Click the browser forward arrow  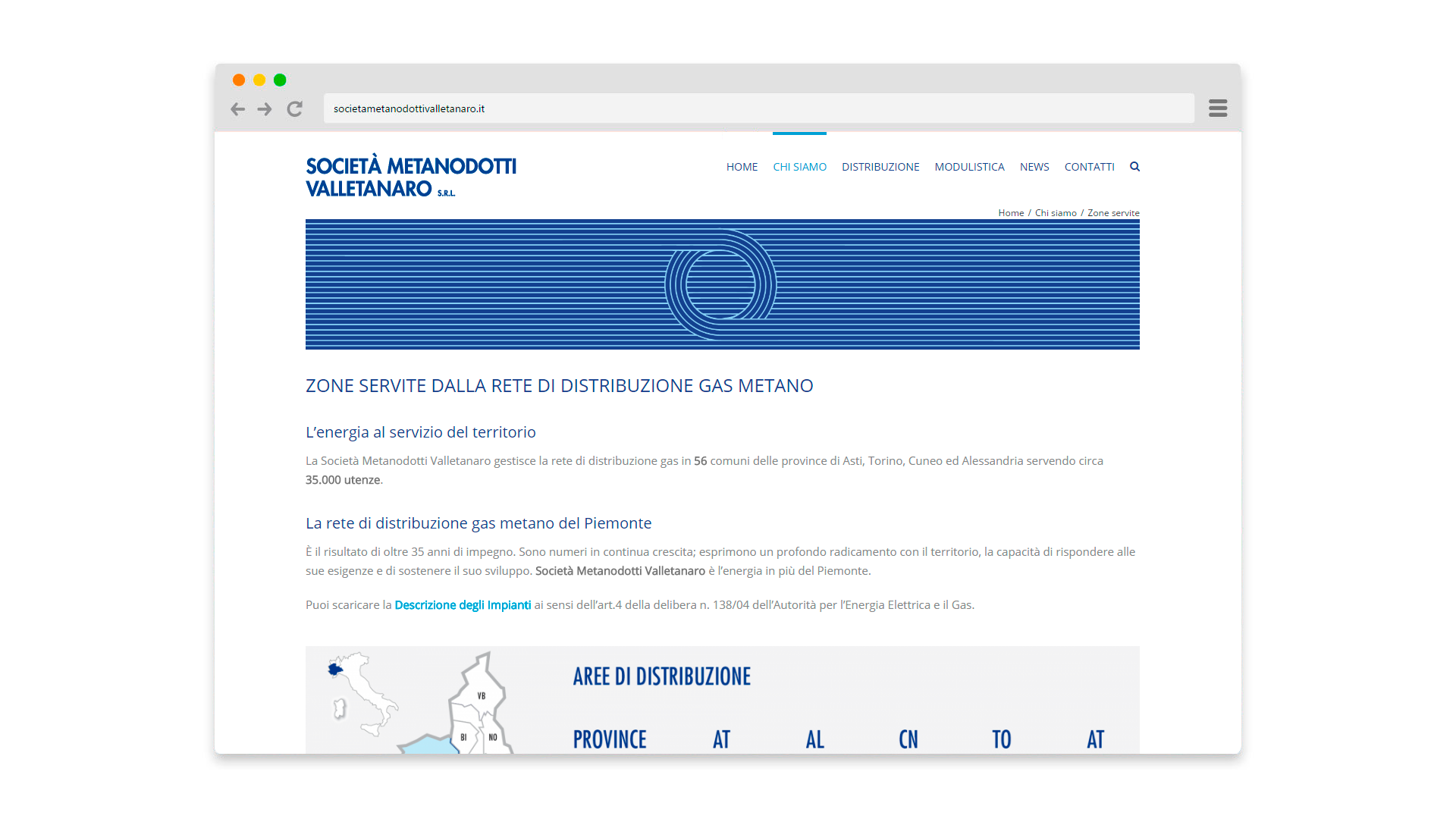(x=265, y=109)
